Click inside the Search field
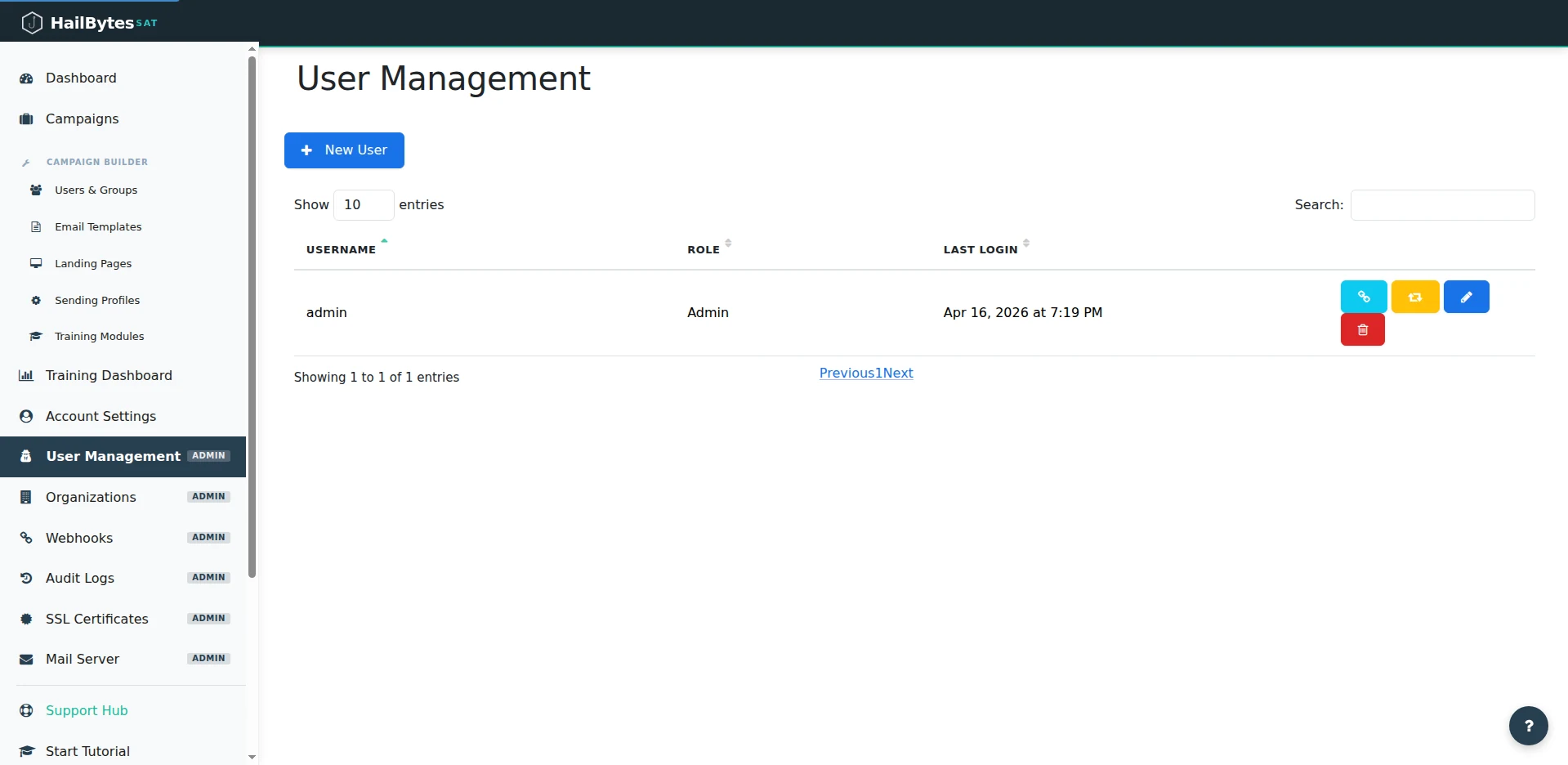Image resolution: width=1568 pixels, height=765 pixels. [x=1441, y=204]
